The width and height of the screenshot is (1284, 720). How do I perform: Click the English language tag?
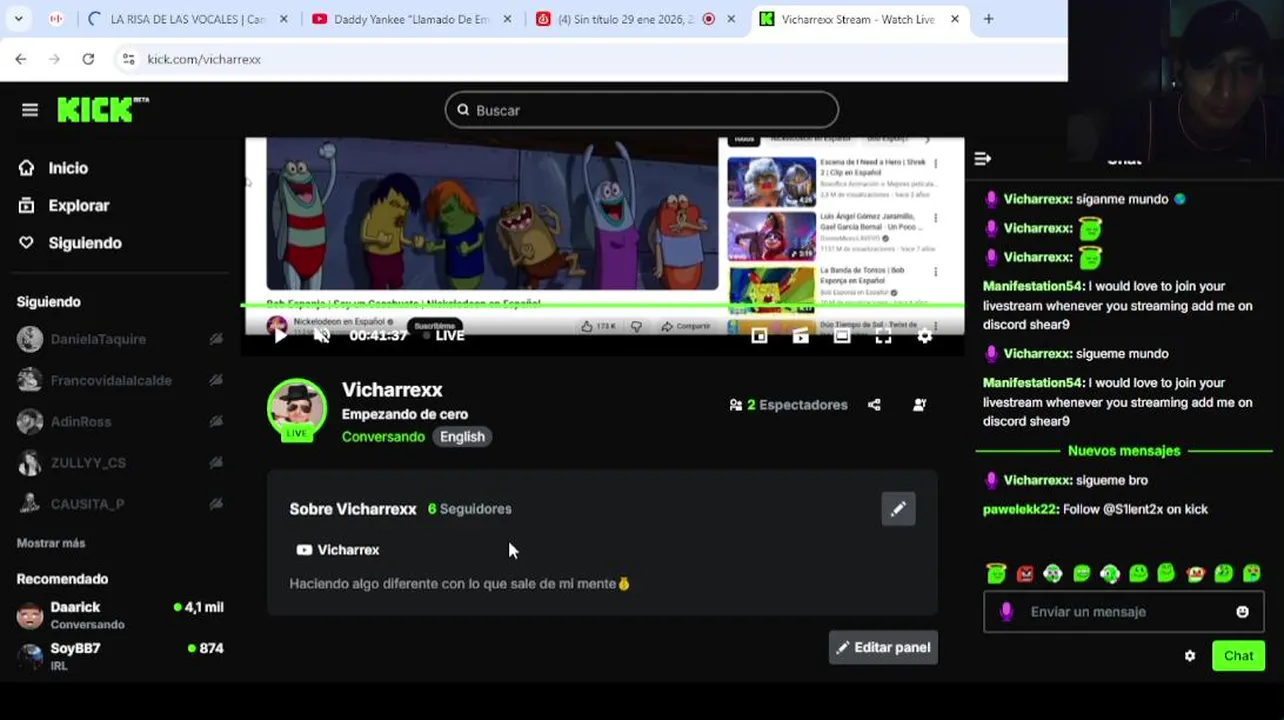point(462,436)
